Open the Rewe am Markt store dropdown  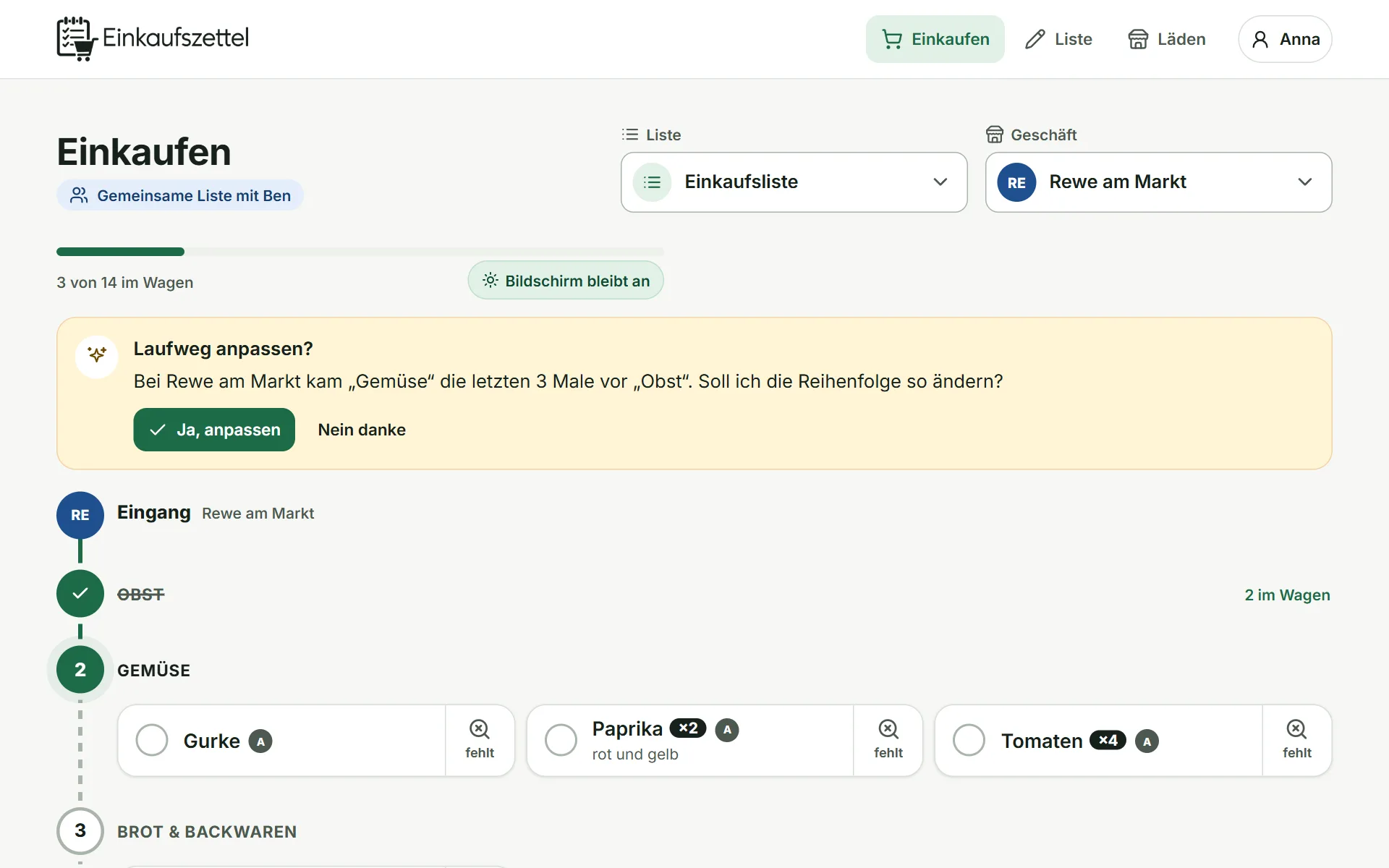click(1158, 182)
